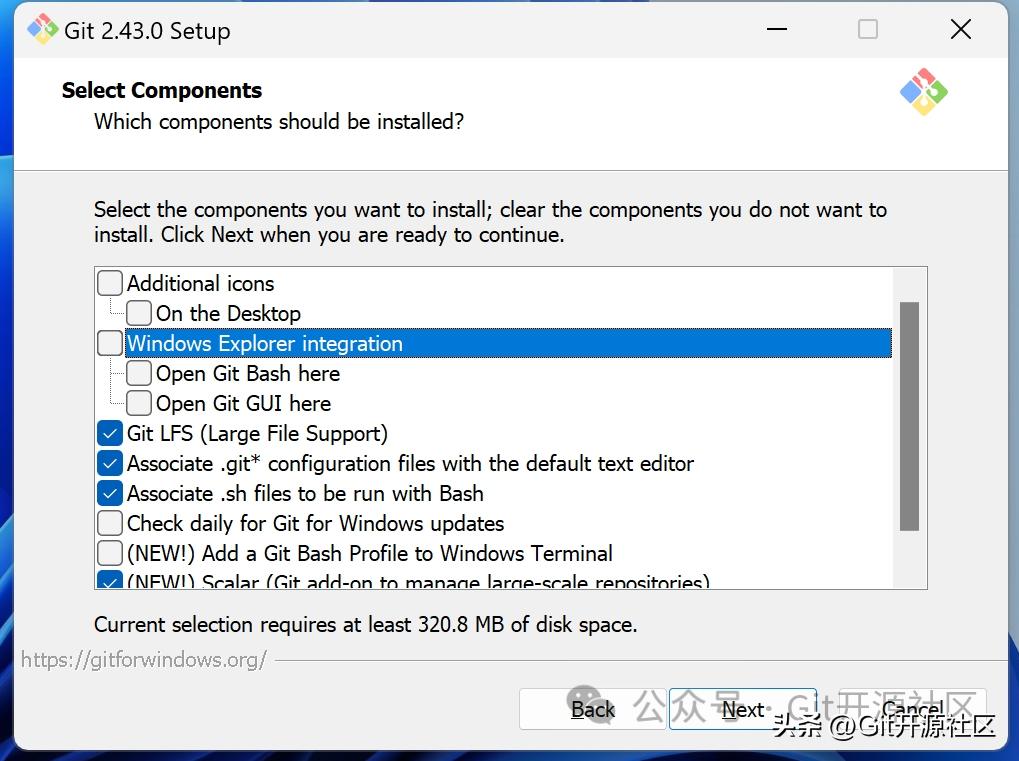Enable the Additional icons checkbox
The height and width of the screenshot is (761, 1019).
[x=110, y=283]
